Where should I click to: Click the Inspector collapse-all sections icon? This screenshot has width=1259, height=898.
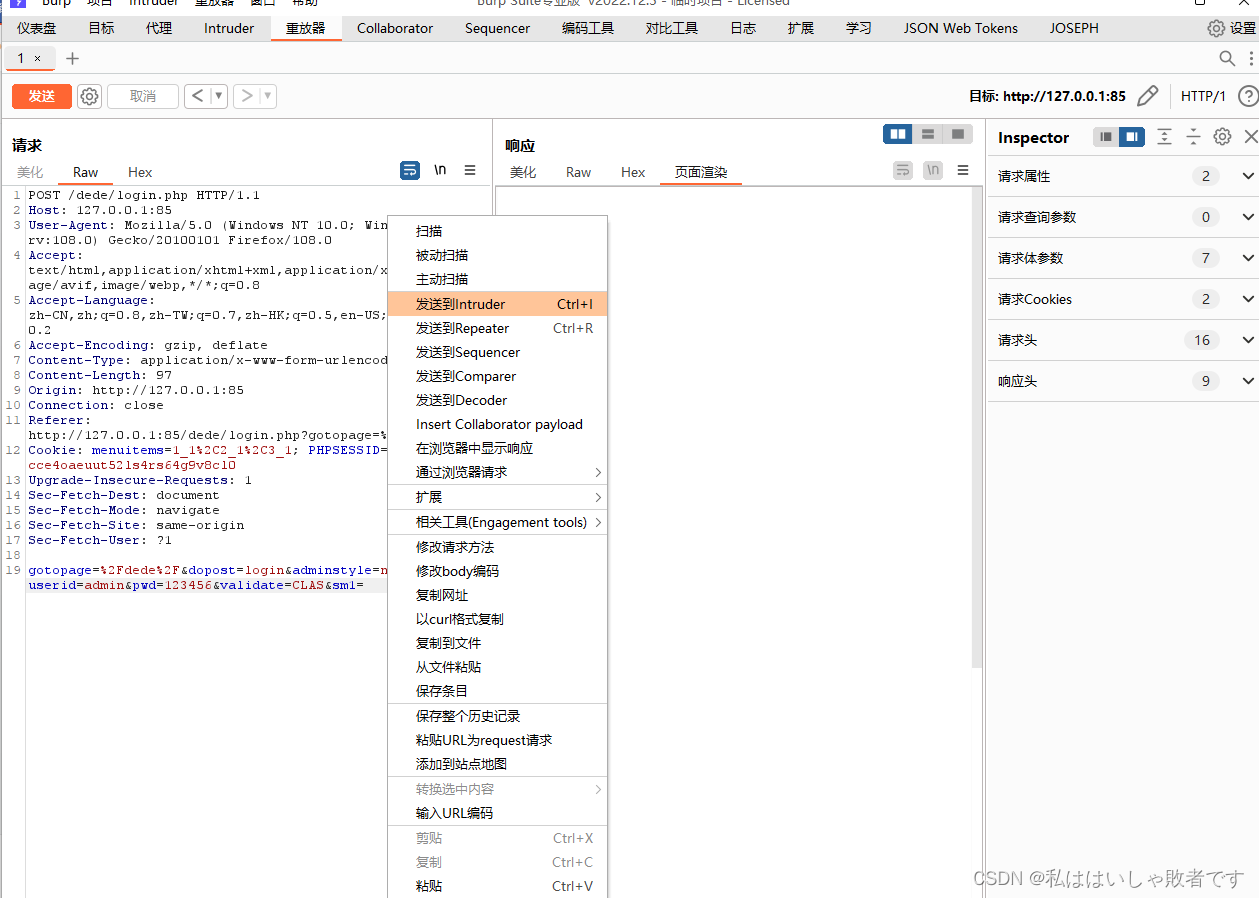[x=1193, y=137]
